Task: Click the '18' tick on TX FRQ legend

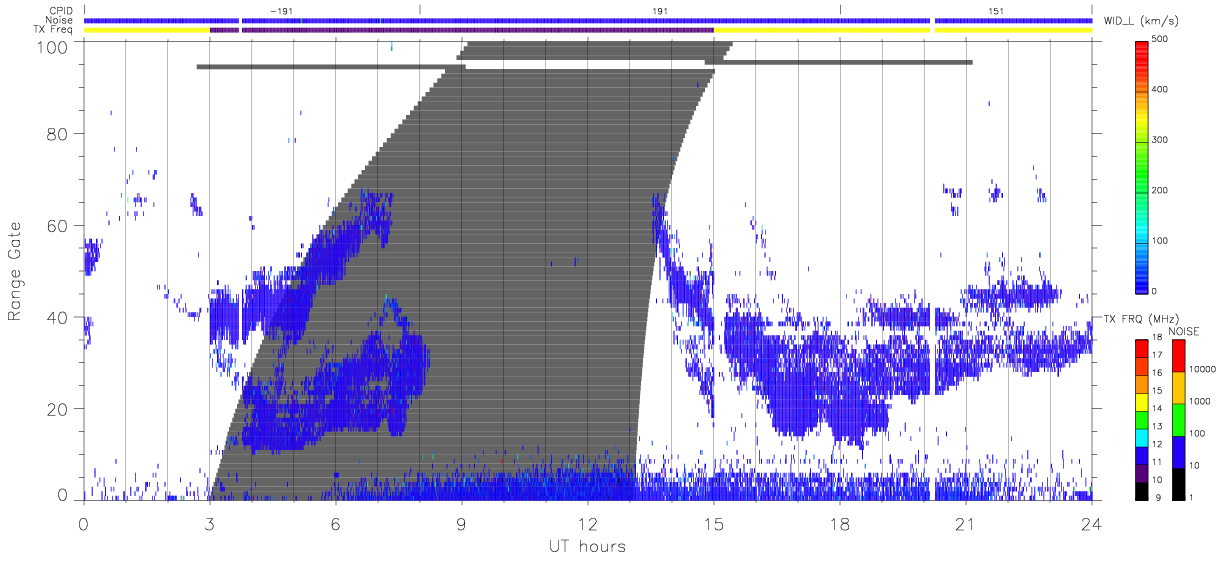Action: pos(1156,339)
